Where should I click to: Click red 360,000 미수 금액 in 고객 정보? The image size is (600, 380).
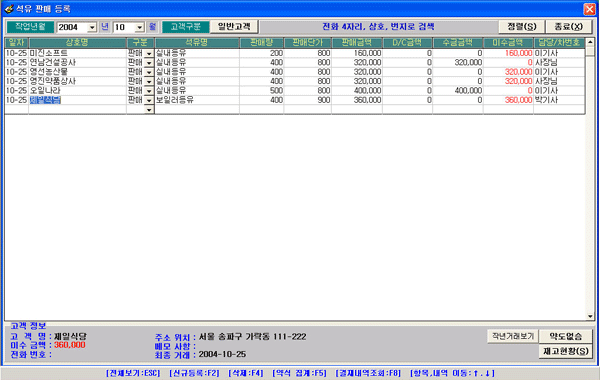(x=70, y=345)
